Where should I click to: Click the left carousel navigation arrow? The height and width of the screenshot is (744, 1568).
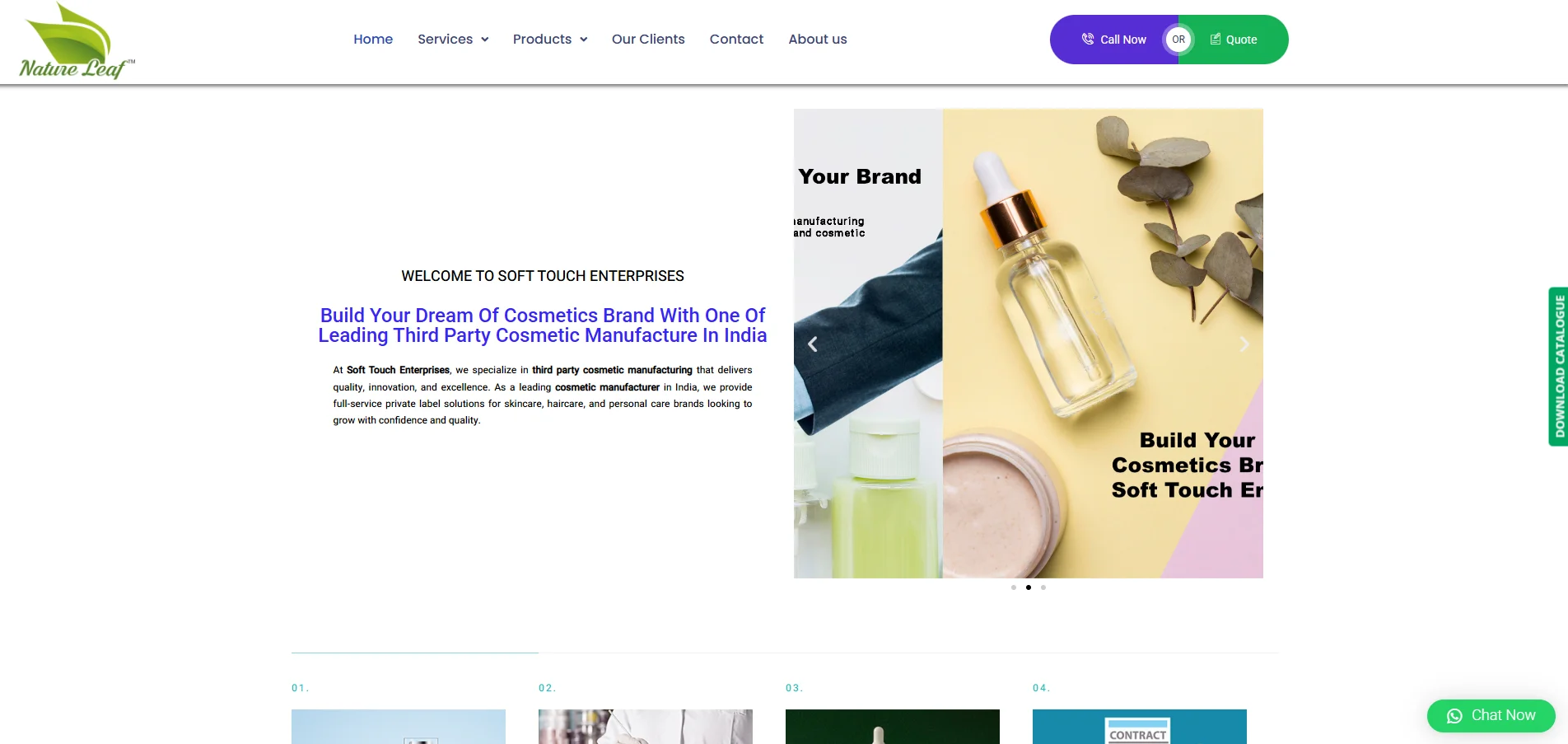pos(812,344)
